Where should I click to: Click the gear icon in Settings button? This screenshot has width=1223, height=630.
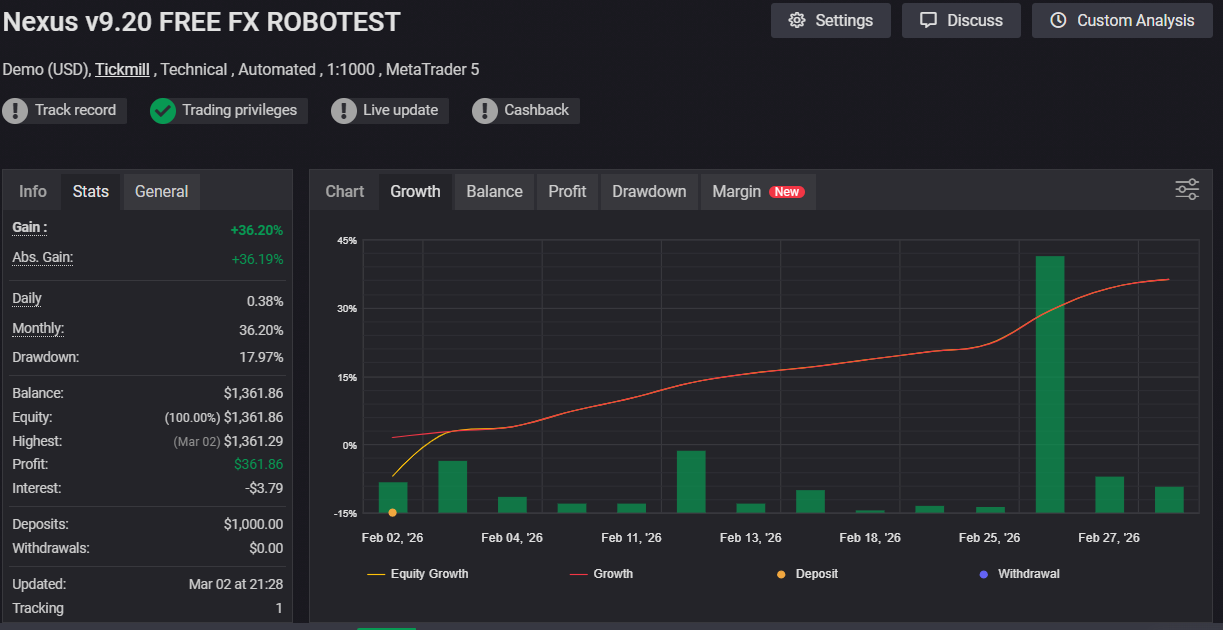[797, 20]
